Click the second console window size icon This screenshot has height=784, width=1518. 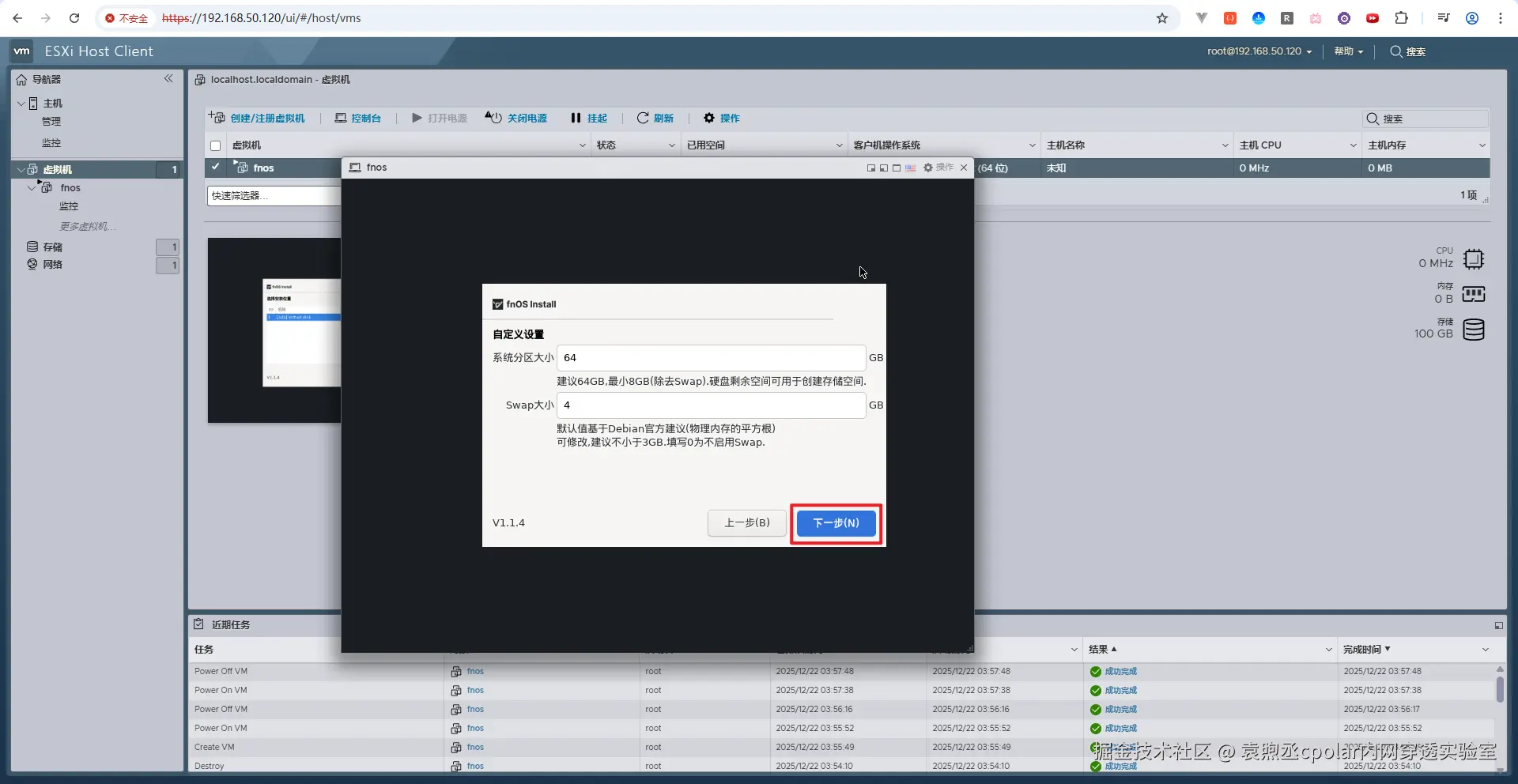pyautogui.click(x=884, y=168)
